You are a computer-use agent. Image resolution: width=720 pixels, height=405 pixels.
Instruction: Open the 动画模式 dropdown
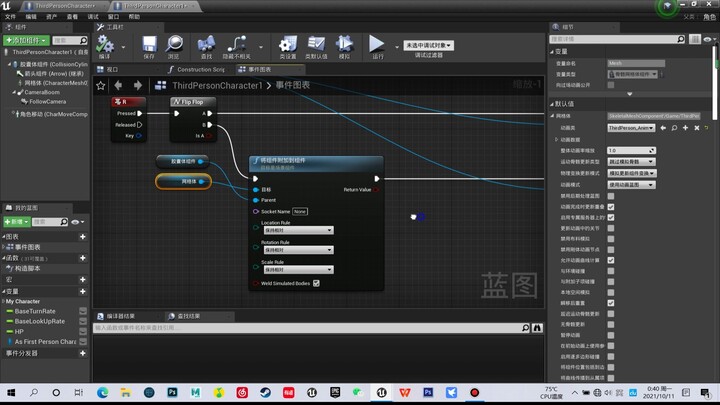coord(631,185)
